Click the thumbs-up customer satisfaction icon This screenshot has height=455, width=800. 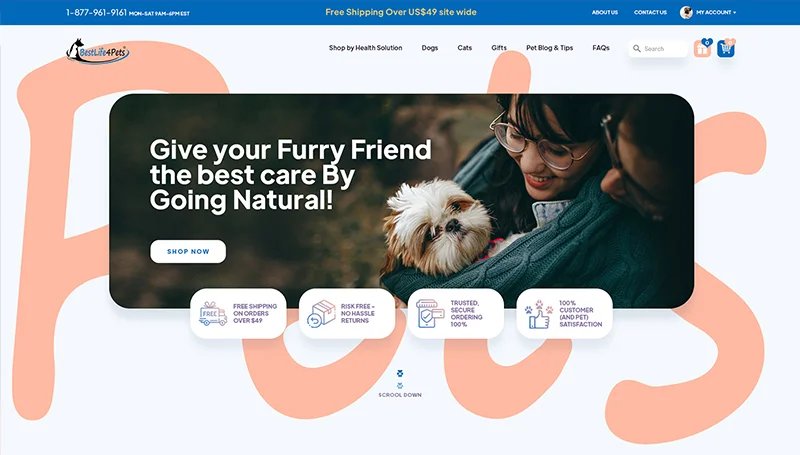(x=539, y=314)
